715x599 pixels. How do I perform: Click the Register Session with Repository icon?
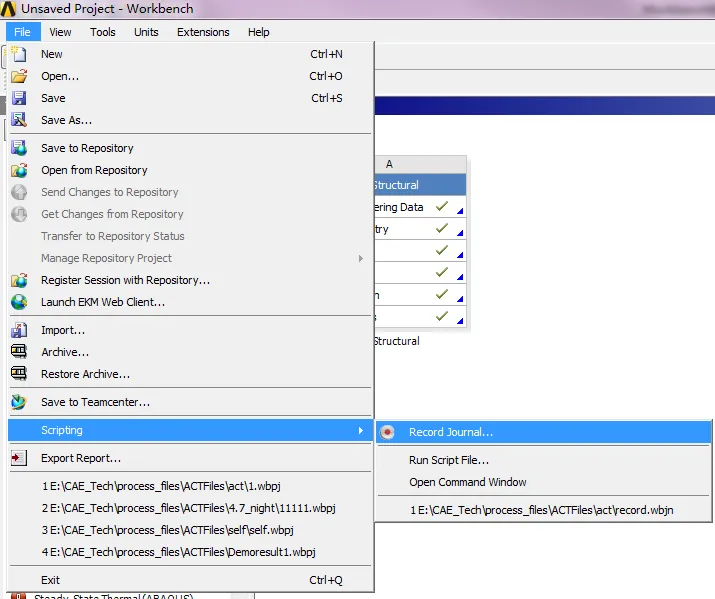click(19, 280)
